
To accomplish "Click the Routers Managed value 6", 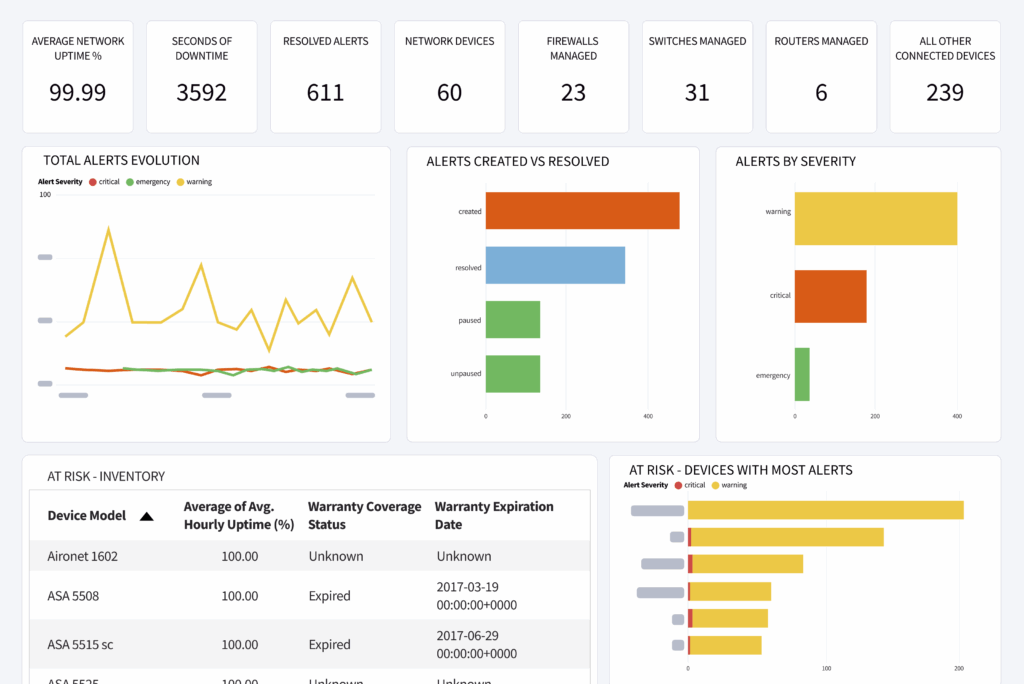I will pos(821,93).
